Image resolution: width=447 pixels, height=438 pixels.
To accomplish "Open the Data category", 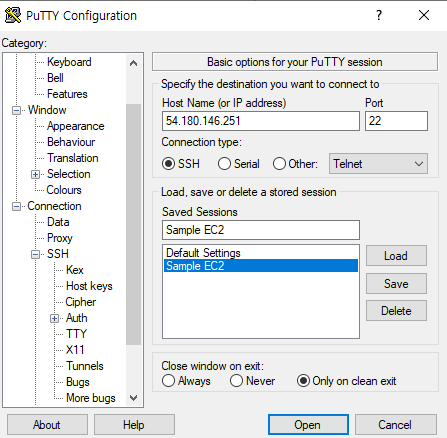I will click(58, 222).
